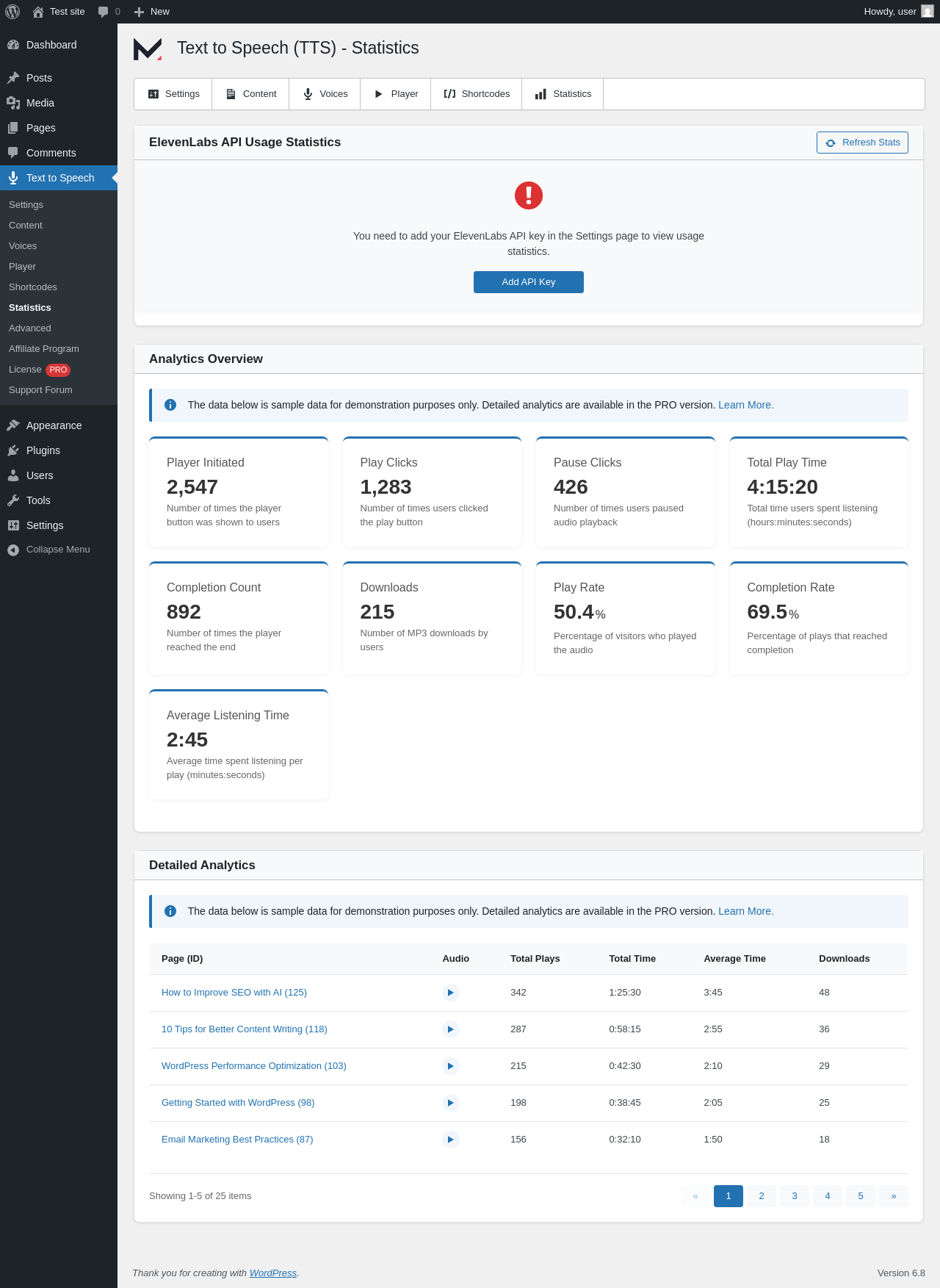
Task: Click the user avatar in admin bar
Action: 928,12
